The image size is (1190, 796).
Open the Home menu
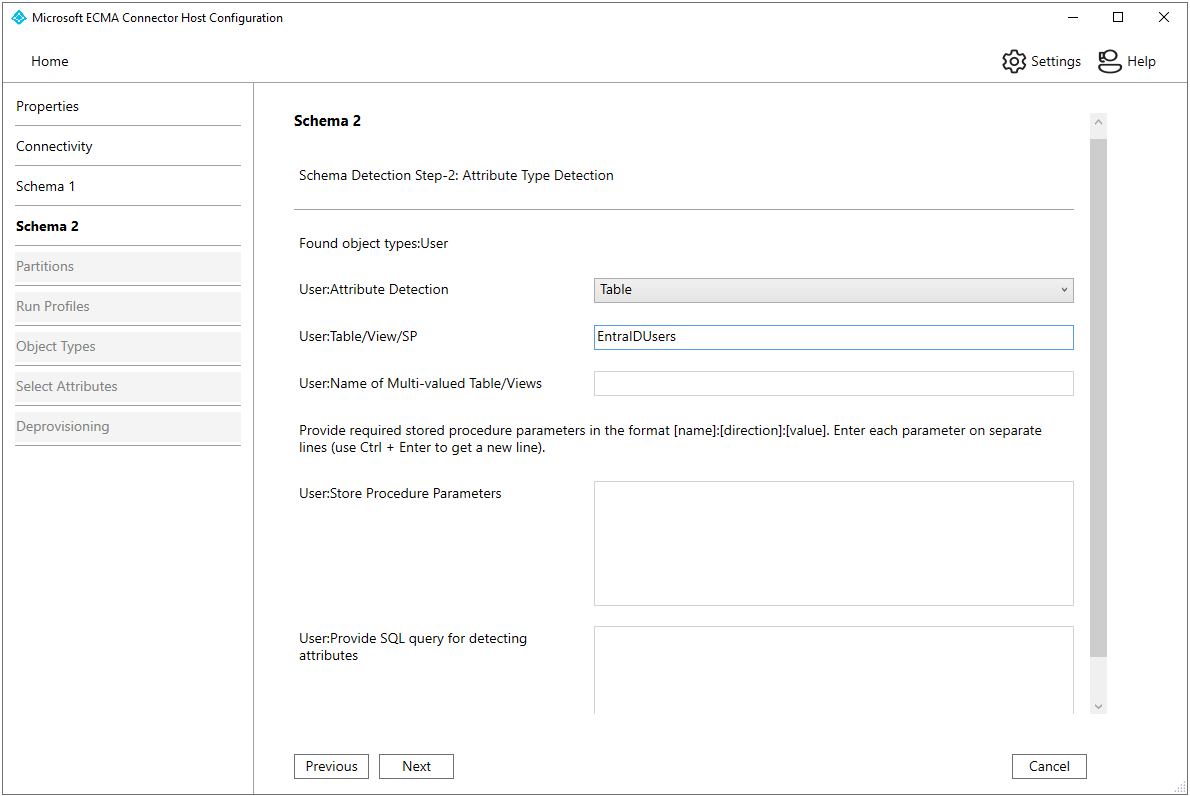(50, 61)
